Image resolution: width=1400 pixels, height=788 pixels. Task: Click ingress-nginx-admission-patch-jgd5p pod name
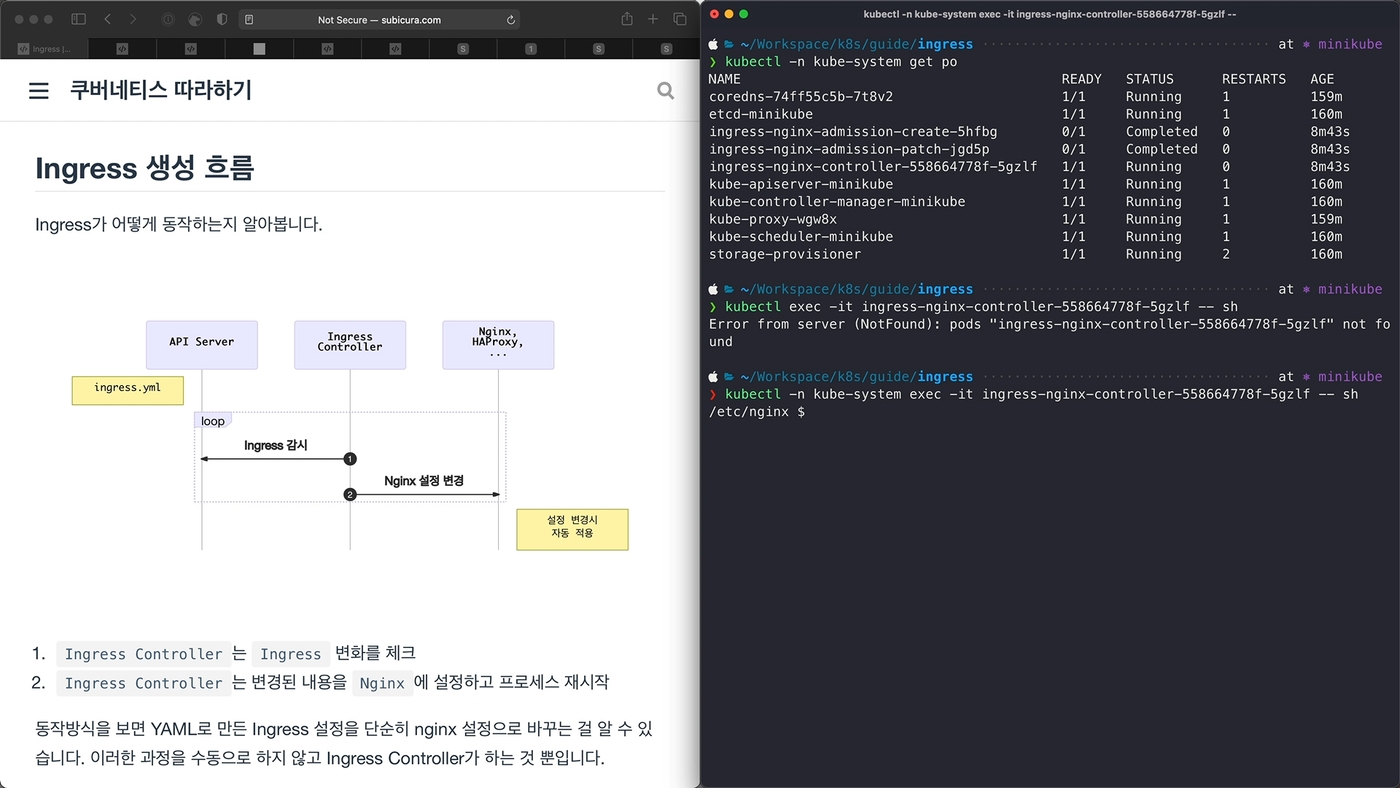coord(849,149)
